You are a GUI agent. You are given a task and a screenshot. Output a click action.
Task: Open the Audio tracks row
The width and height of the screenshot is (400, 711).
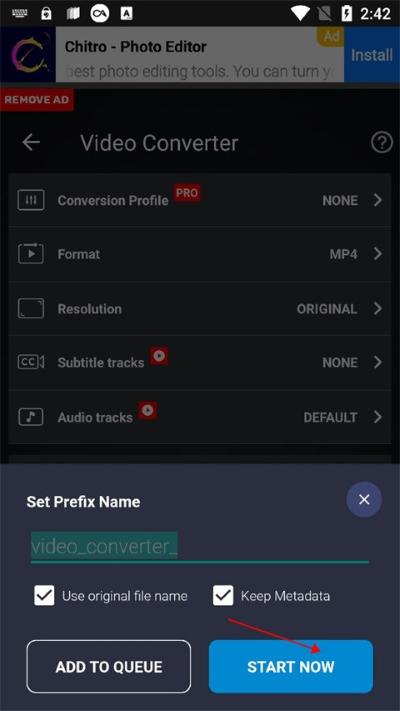pos(200,417)
